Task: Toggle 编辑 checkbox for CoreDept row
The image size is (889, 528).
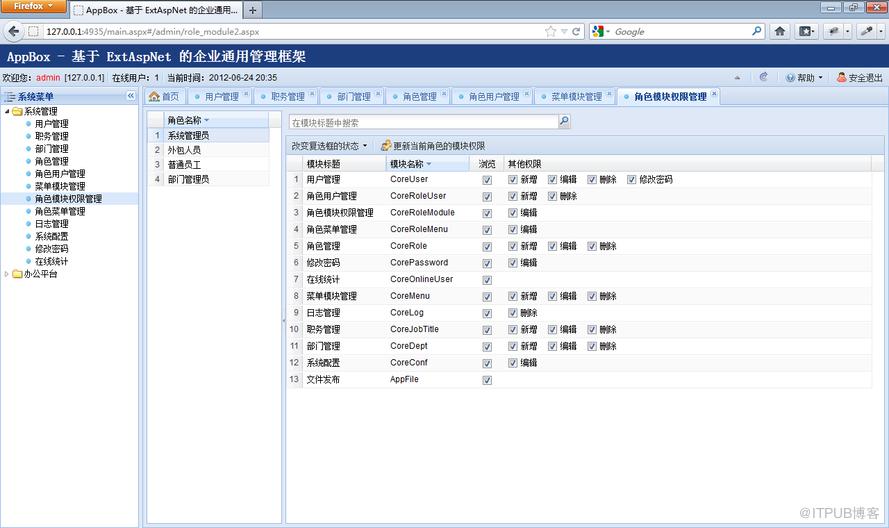Action: (552, 347)
